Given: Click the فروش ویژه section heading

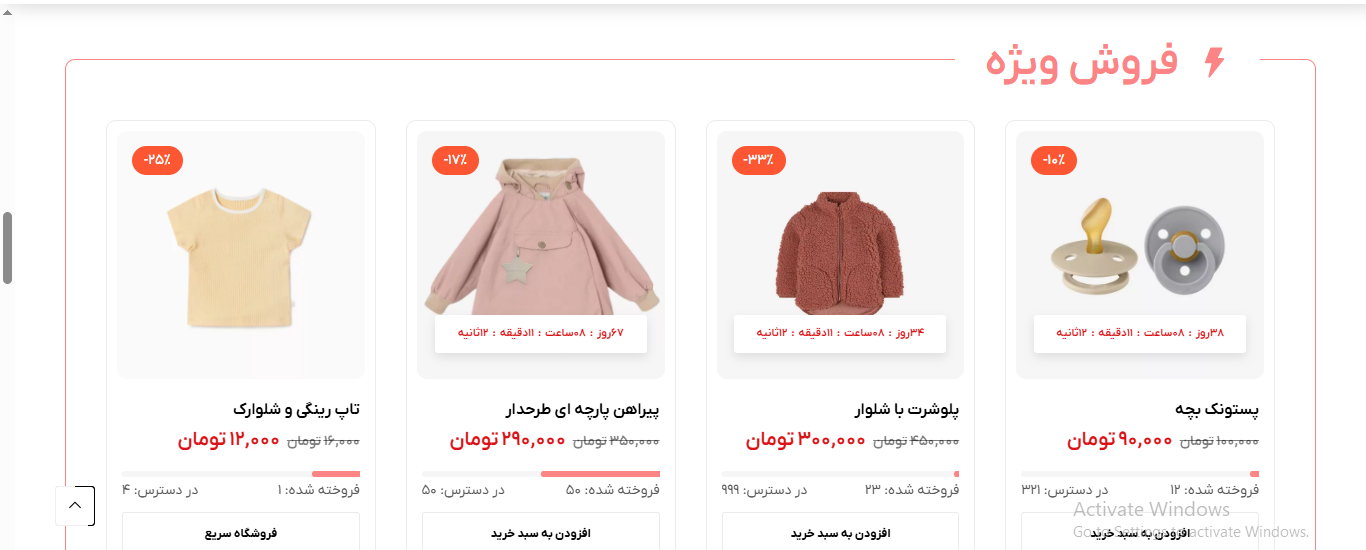Looking at the screenshot, I should (1082, 63).
